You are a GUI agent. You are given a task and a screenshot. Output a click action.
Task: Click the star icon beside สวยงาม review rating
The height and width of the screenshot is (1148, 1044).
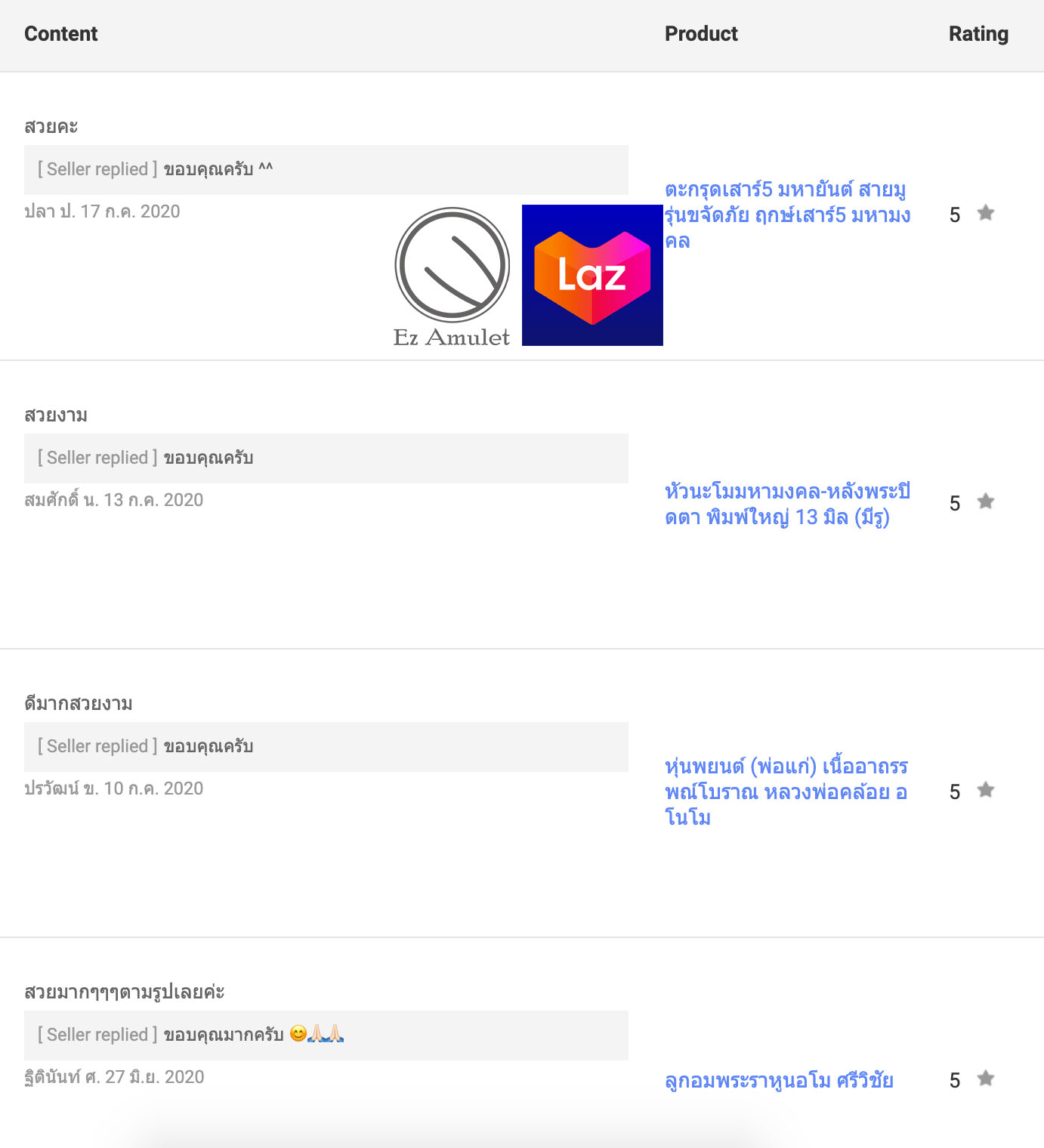click(986, 501)
